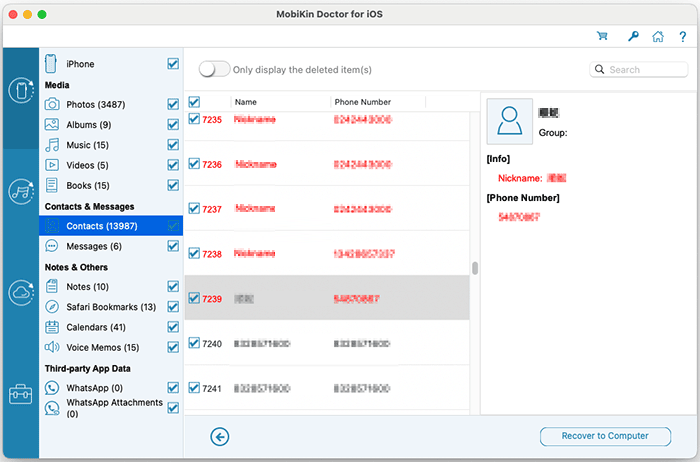The image size is (700, 462).
Task: Uncheck the checkbox for contact row 7236
Action: (x=194, y=164)
